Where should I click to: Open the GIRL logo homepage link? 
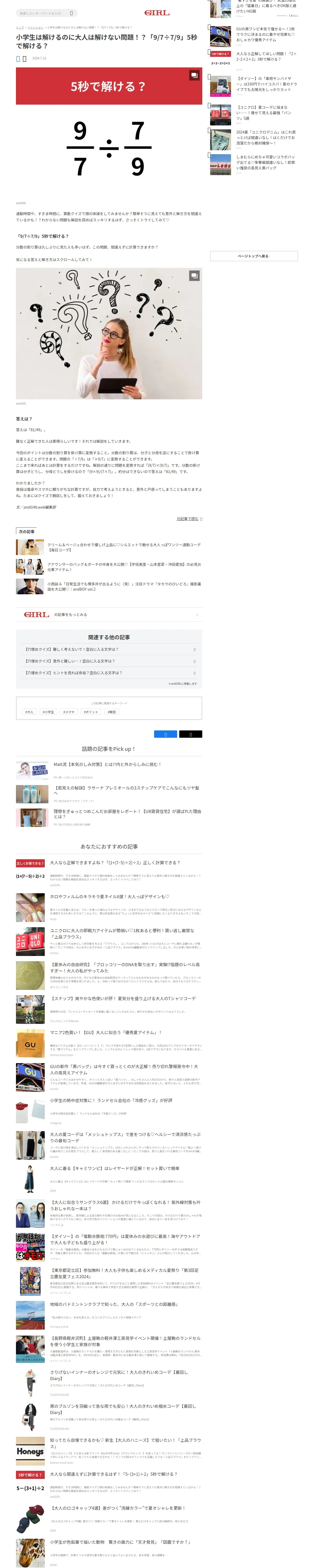[157, 13]
